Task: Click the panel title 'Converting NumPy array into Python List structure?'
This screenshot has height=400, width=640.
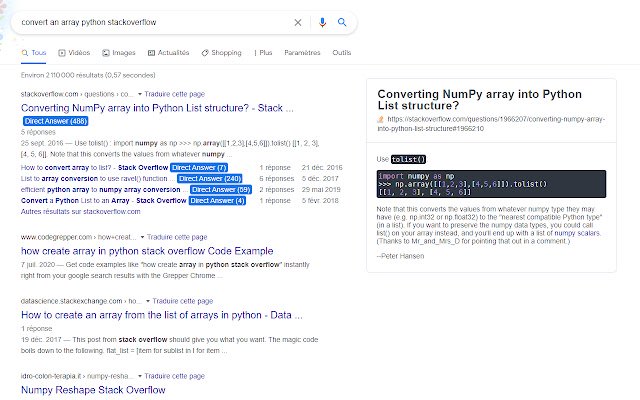Action: pos(480,100)
